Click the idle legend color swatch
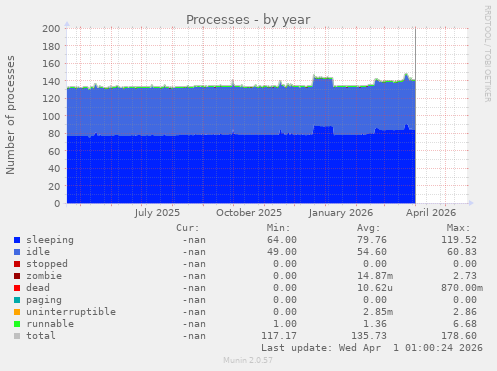This screenshot has height=371, width=497. pos(17,252)
